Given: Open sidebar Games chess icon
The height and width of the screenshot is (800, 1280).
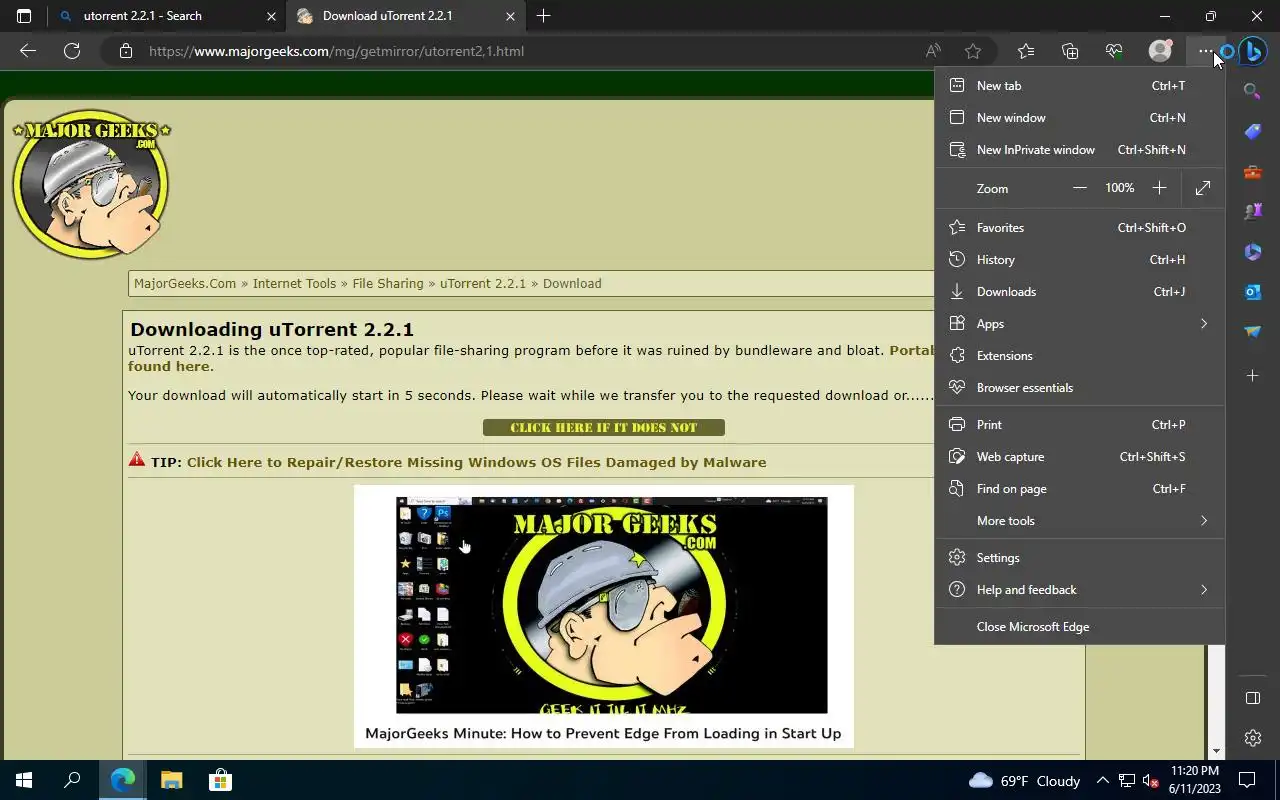Looking at the screenshot, I should 1252,212.
